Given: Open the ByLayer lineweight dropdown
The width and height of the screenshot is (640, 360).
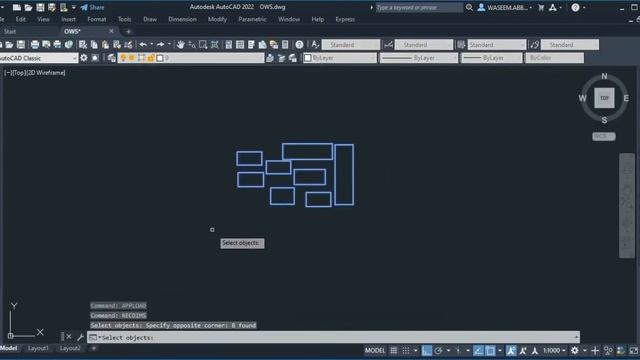Looking at the screenshot, I should pyautogui.click(x=492, y=58).
